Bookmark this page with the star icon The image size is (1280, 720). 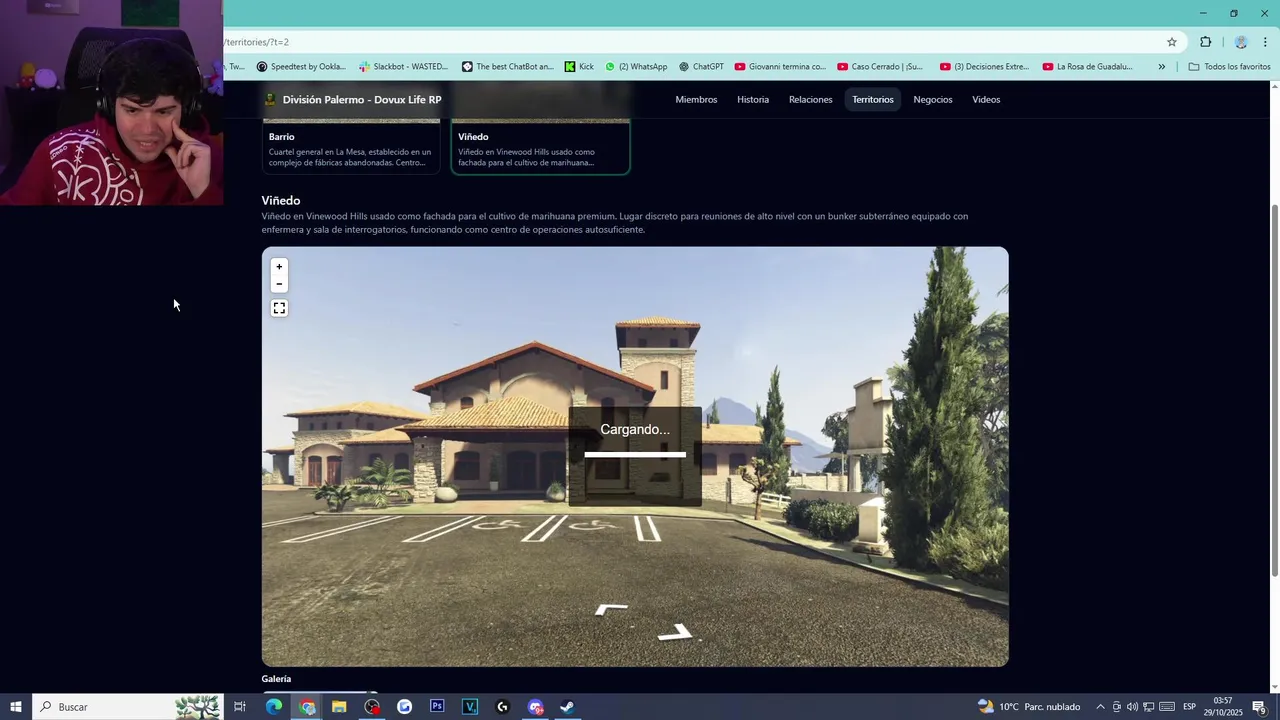pyautogui.click(x=1172, y=42)
